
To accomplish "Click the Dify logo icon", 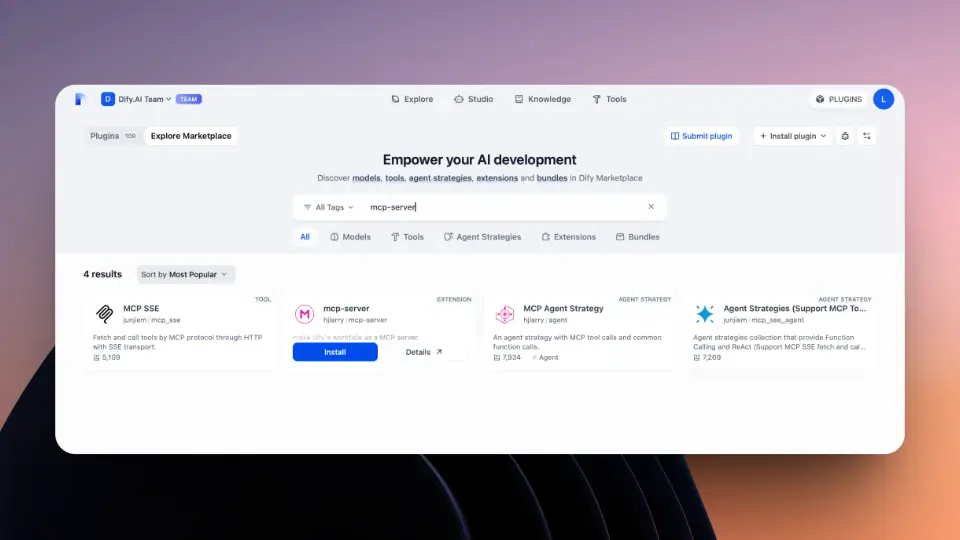I will [x=81, y=99].
